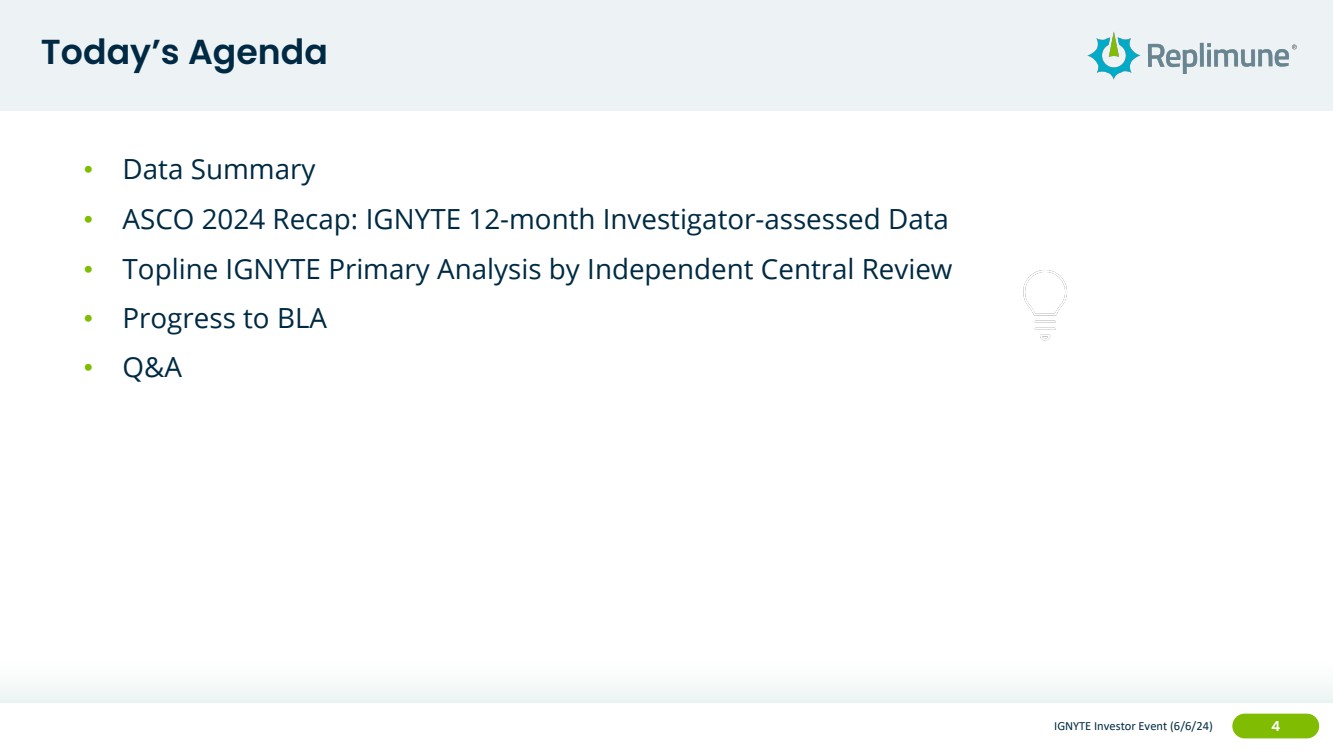This screenshot has height=749, width=1333.
Task: Select the green bullet beside Progress to BLA
Action: pyautogui.click(x=88, y=318)
